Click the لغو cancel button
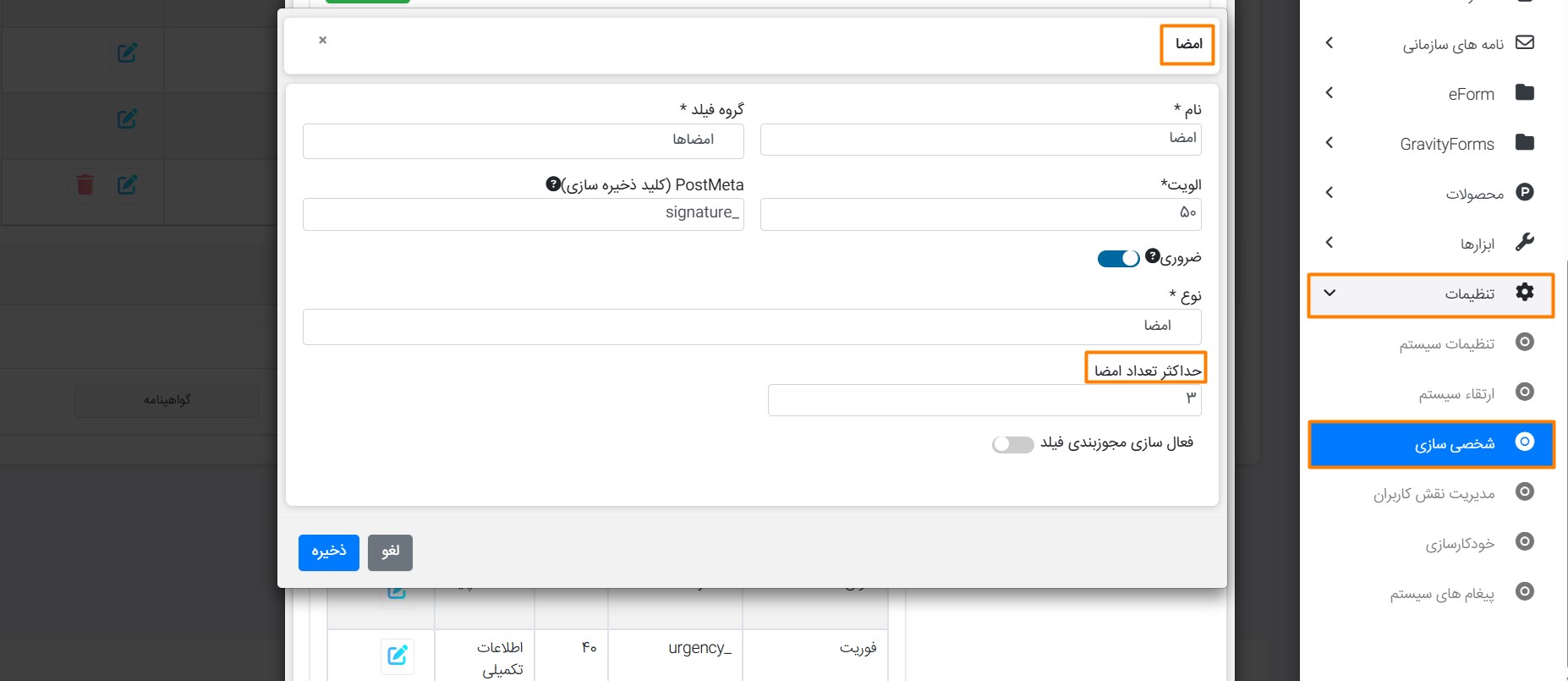 390,552
